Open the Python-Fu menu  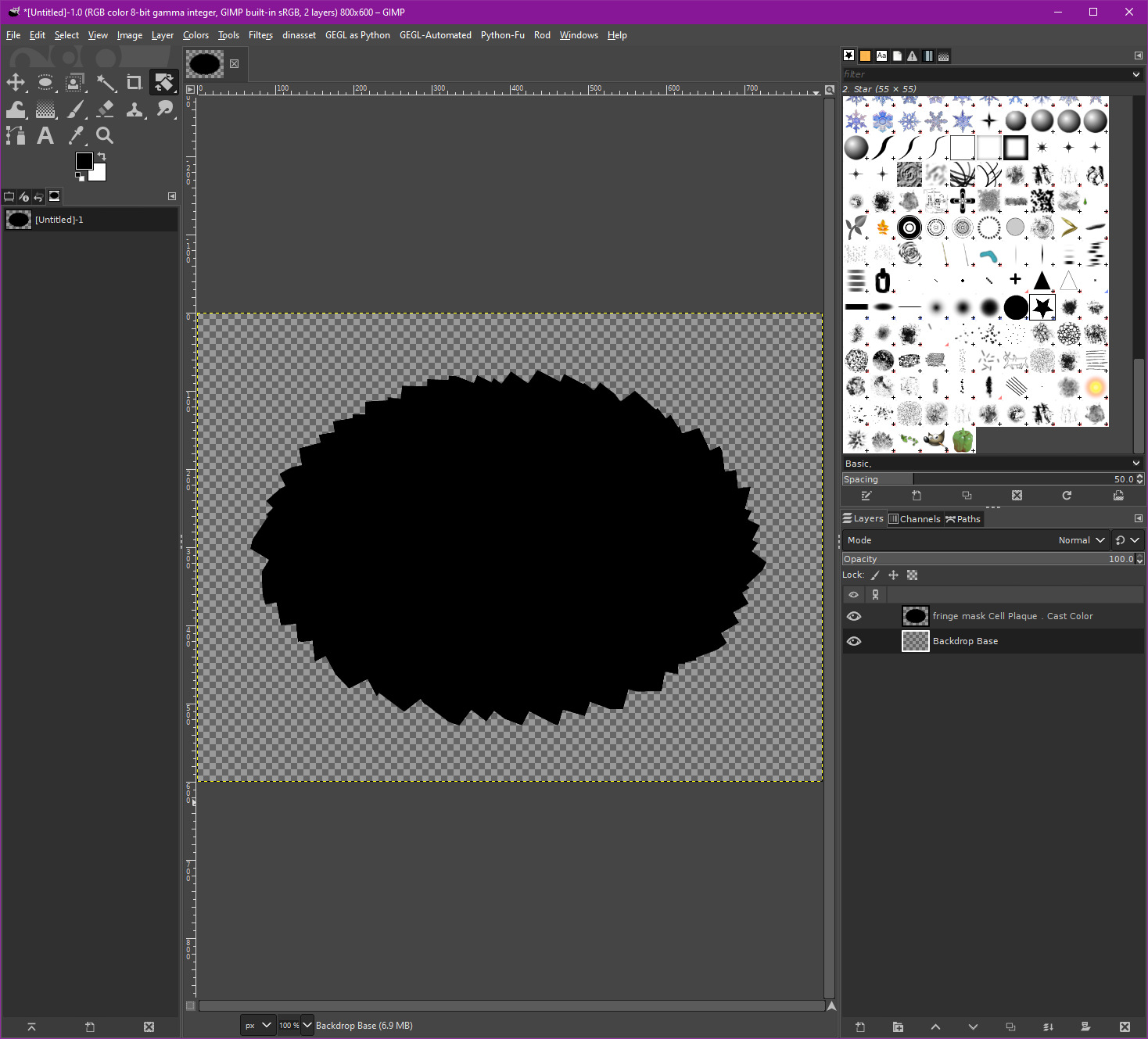(503, 35)
